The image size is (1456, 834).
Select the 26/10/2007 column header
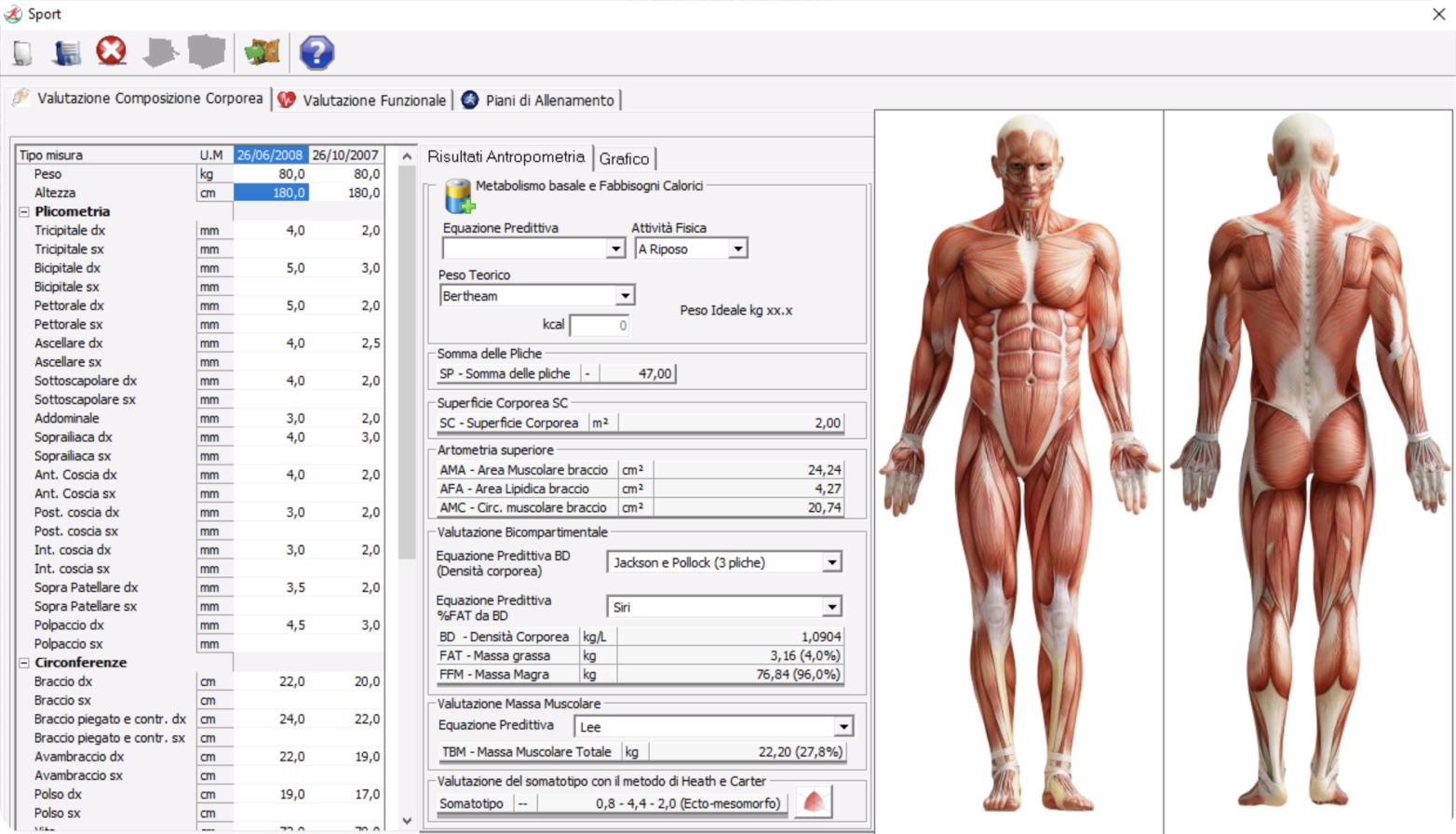(345, 155)
